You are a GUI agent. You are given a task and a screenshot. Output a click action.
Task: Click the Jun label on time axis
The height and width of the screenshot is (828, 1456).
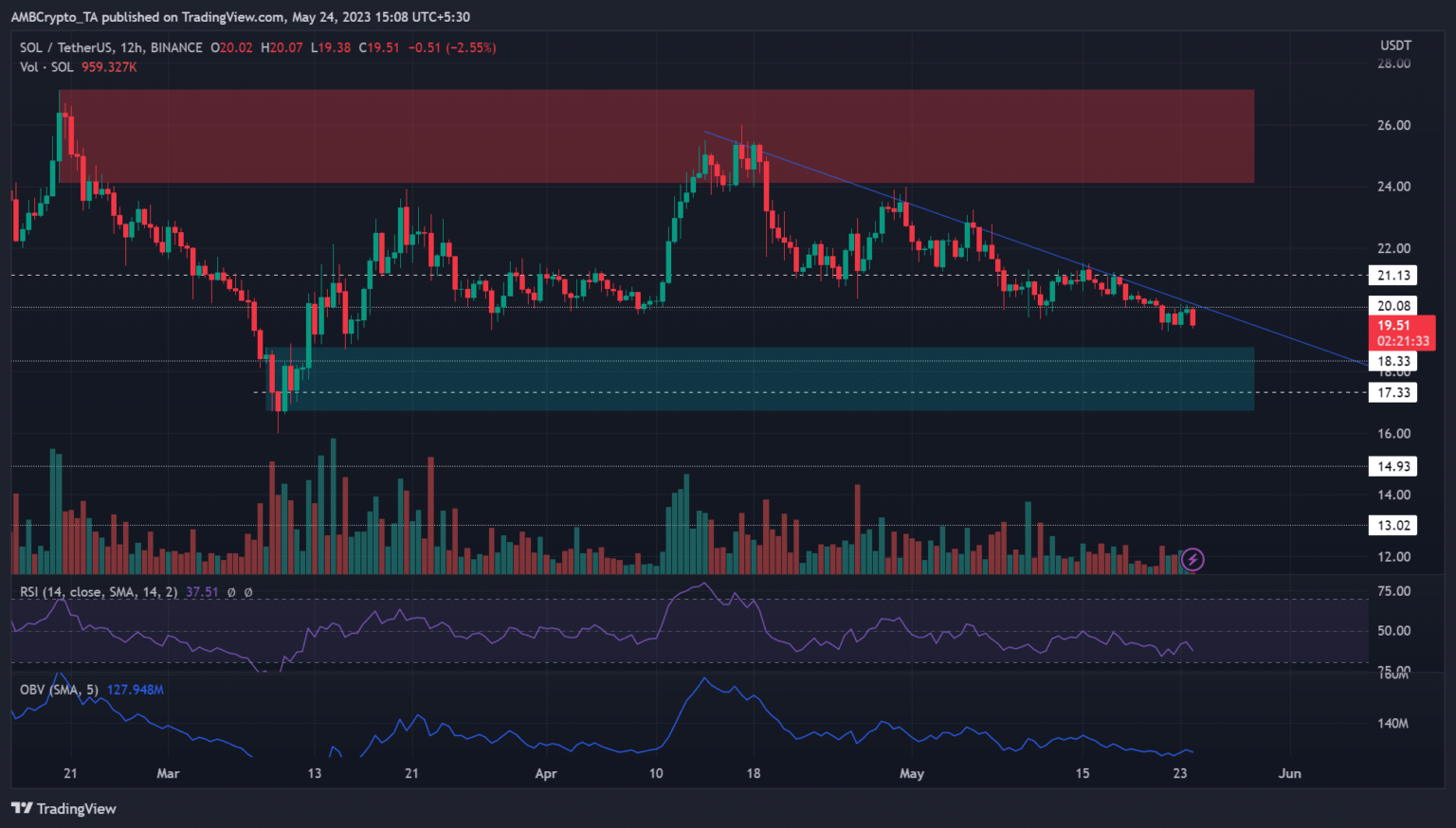(1289, 774)
